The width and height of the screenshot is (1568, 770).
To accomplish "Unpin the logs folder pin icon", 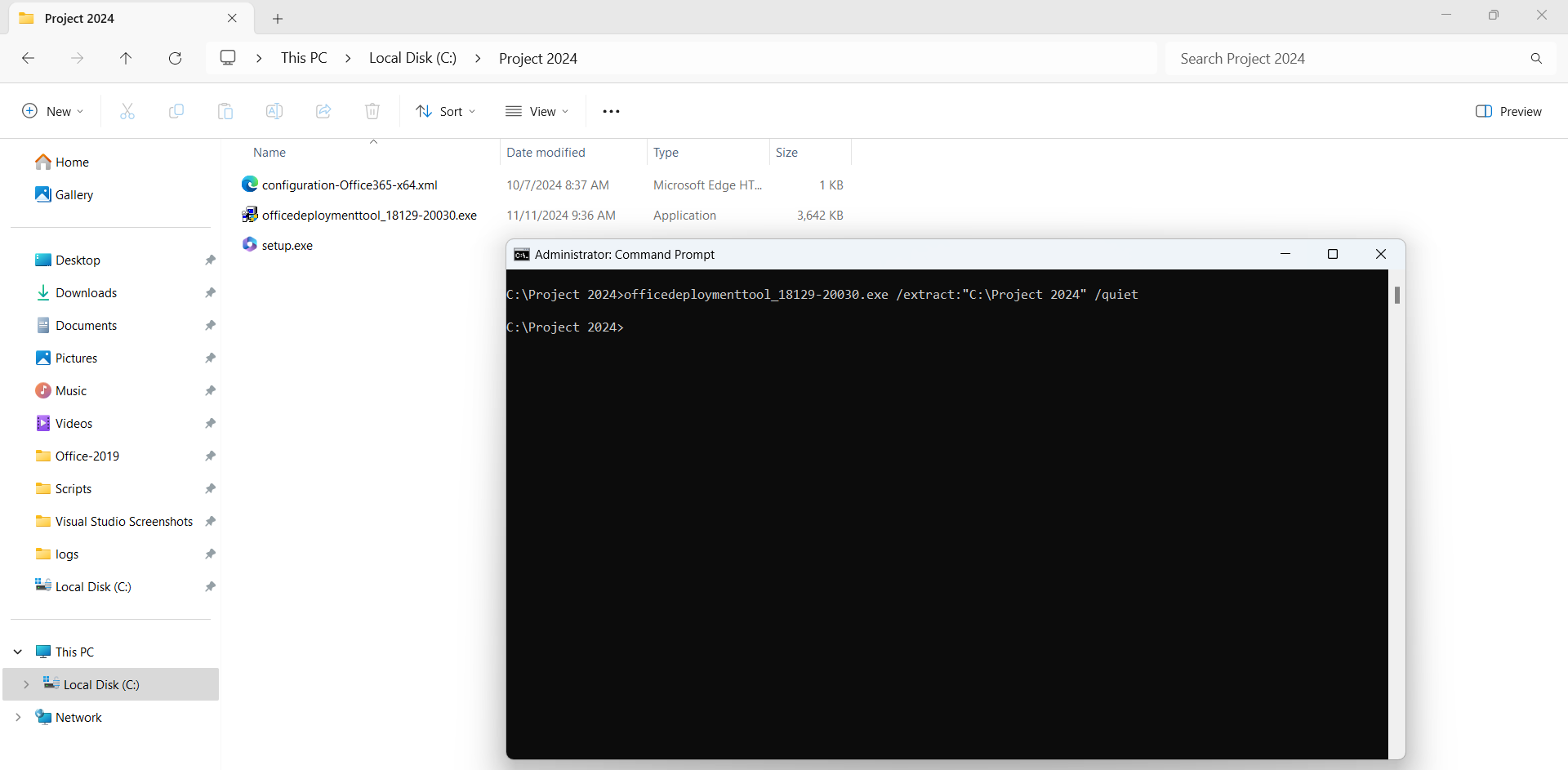I will (210, 554).
